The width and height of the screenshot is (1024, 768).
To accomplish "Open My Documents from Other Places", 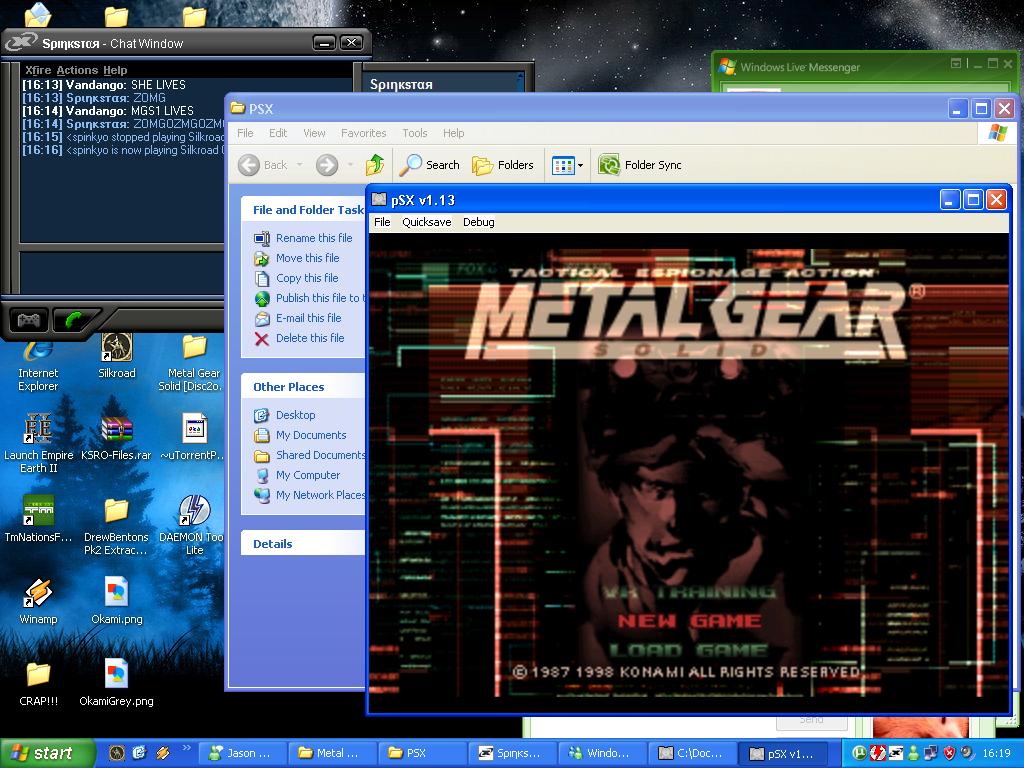I will pyautogui.click(x=309, y=435).
